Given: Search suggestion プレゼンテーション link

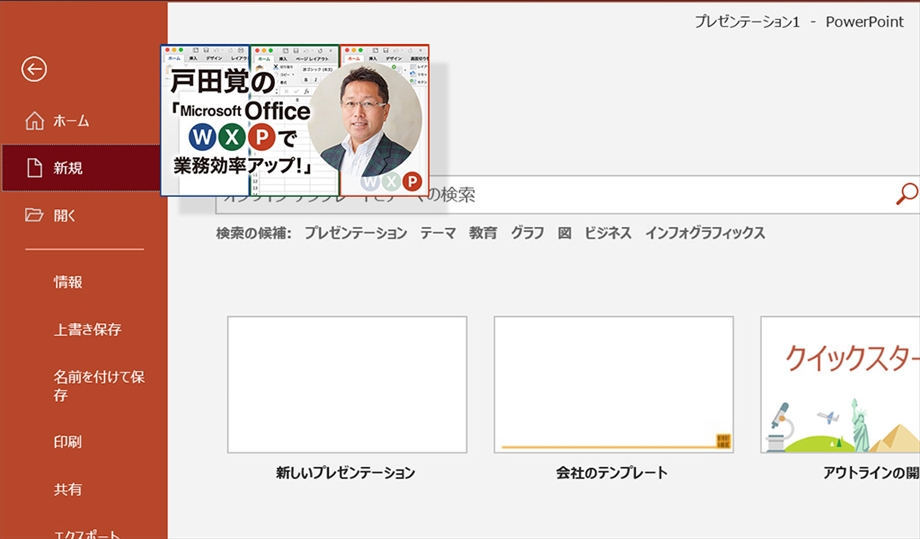Looking at the screenshot, I should (356, 233).
